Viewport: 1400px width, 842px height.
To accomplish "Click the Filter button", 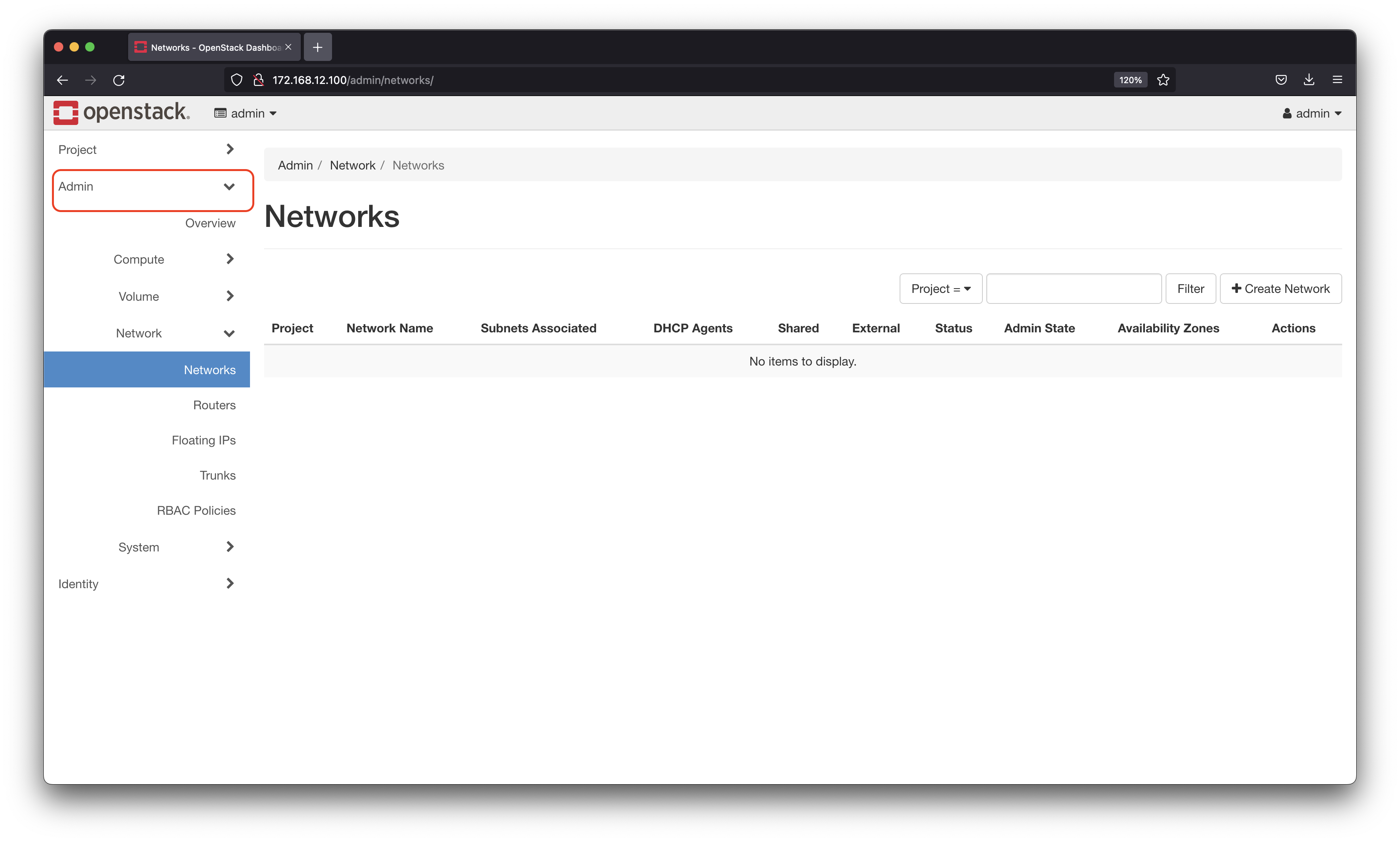I will click(1190, 289).
